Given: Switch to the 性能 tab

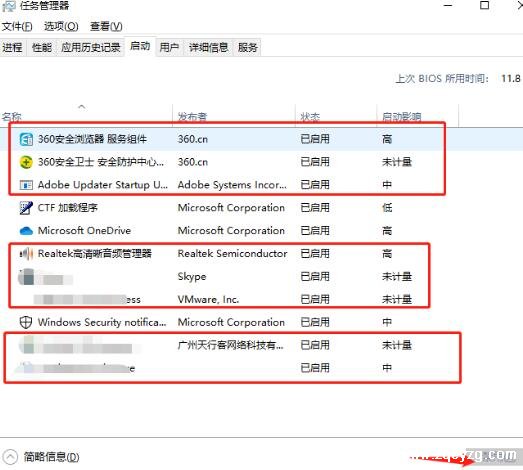Looking at the screenshot, I should (42, 47).
